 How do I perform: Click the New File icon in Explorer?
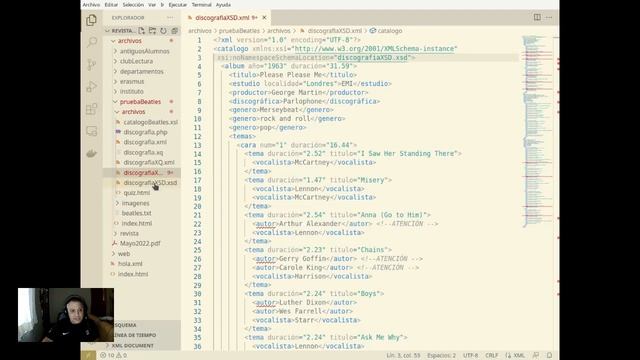tap(141, 31)
